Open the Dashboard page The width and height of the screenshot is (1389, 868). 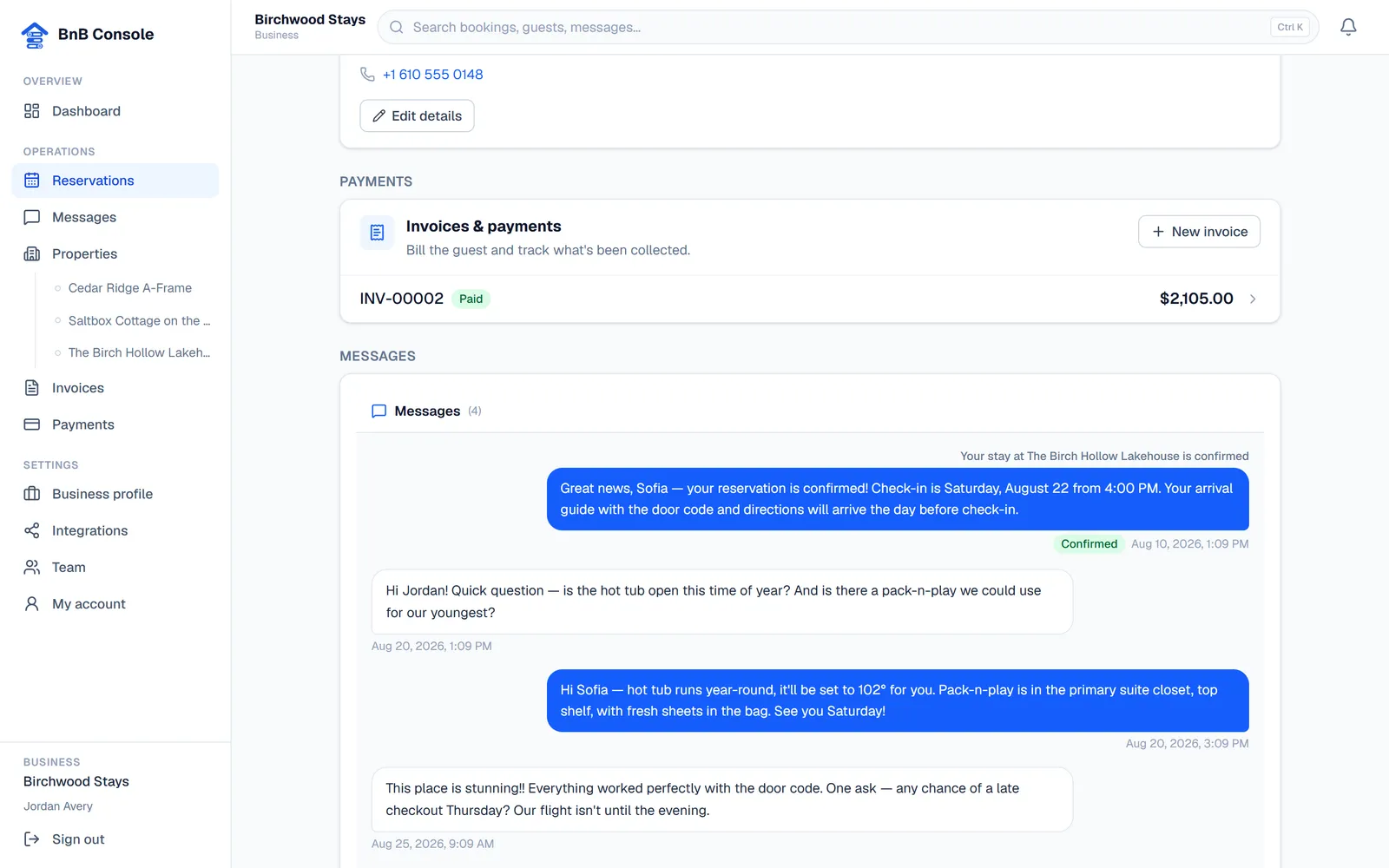pos(115,111)
